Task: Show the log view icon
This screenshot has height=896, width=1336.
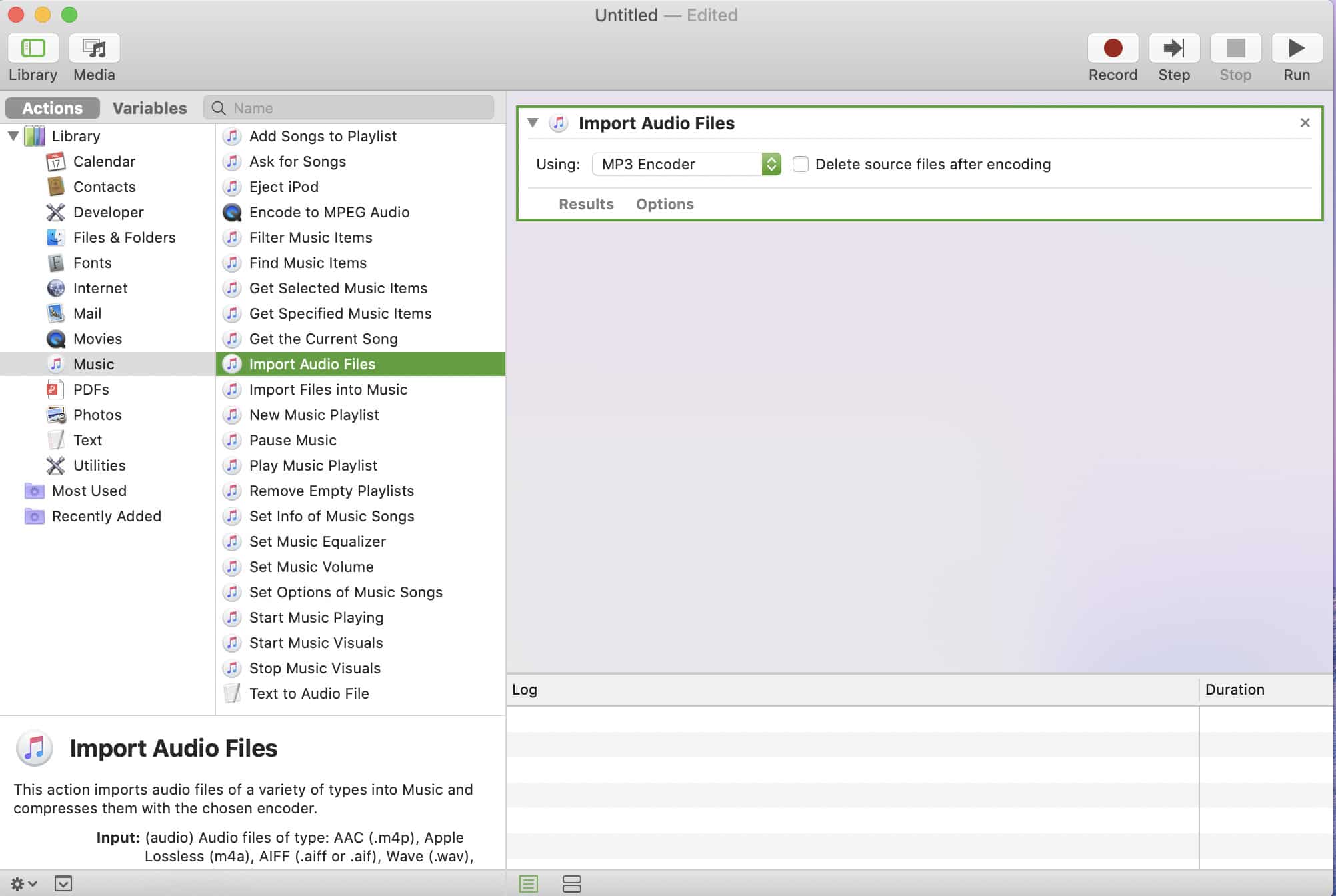Action: coord(529,884)
